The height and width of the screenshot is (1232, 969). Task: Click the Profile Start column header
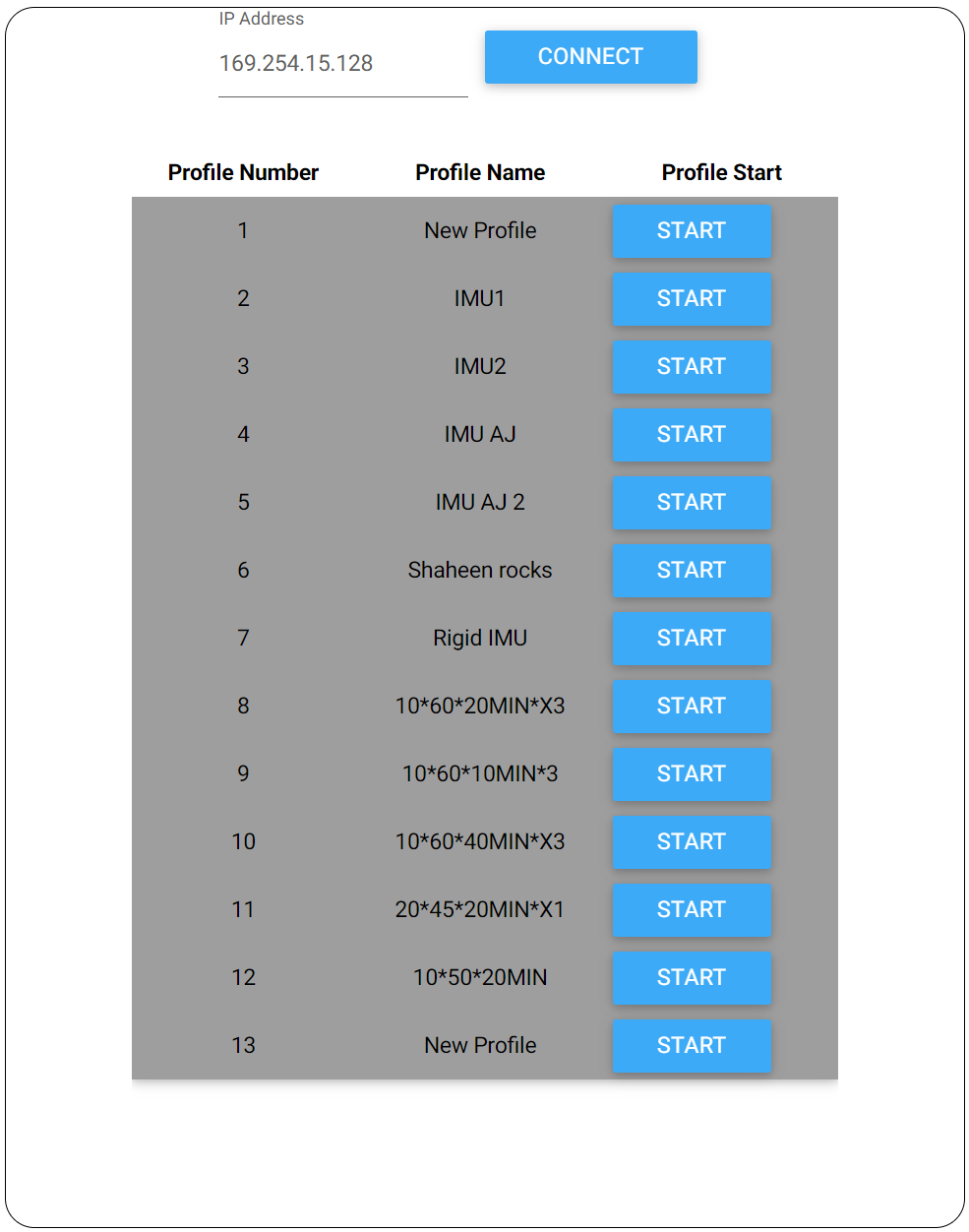coord(721,173)
